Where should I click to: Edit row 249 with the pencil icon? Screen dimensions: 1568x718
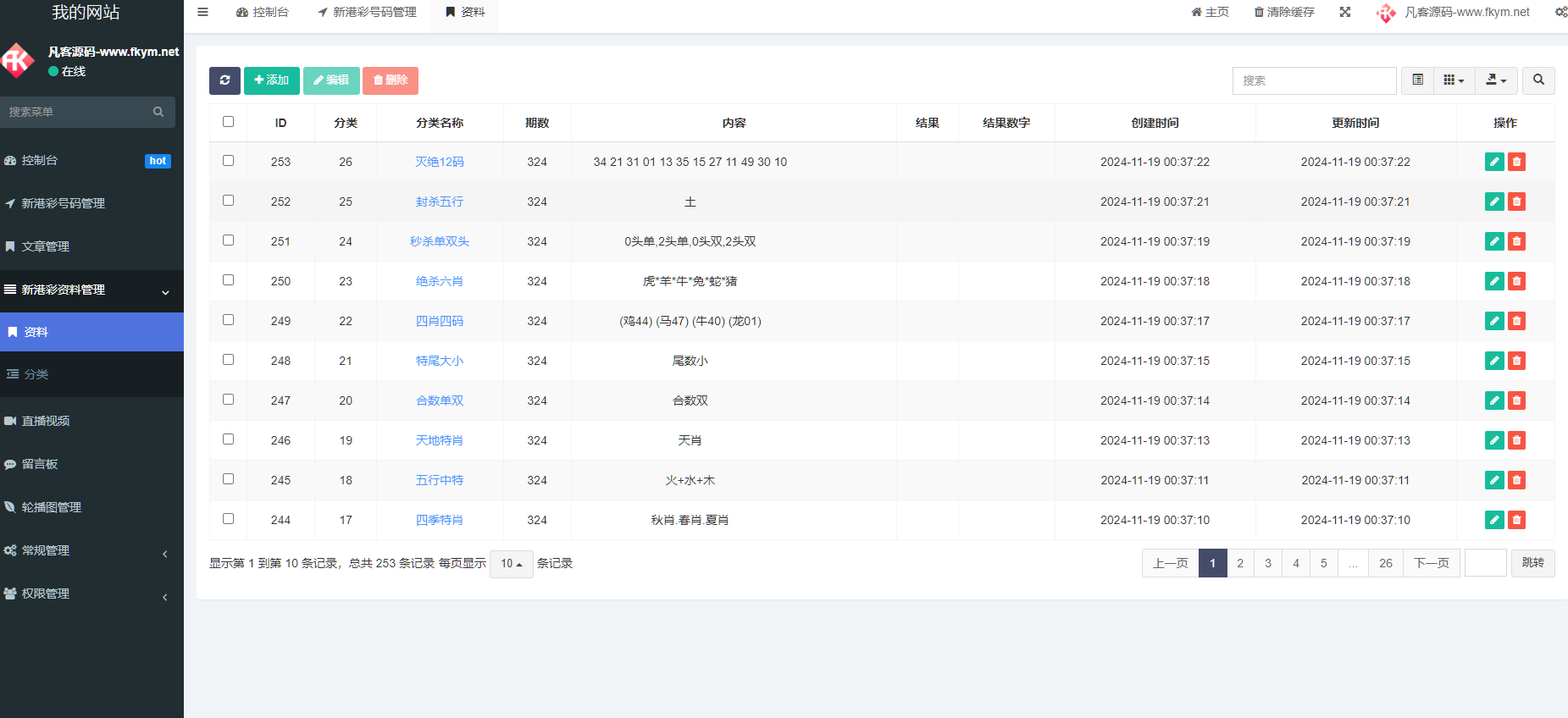[x=1494, y=321]
